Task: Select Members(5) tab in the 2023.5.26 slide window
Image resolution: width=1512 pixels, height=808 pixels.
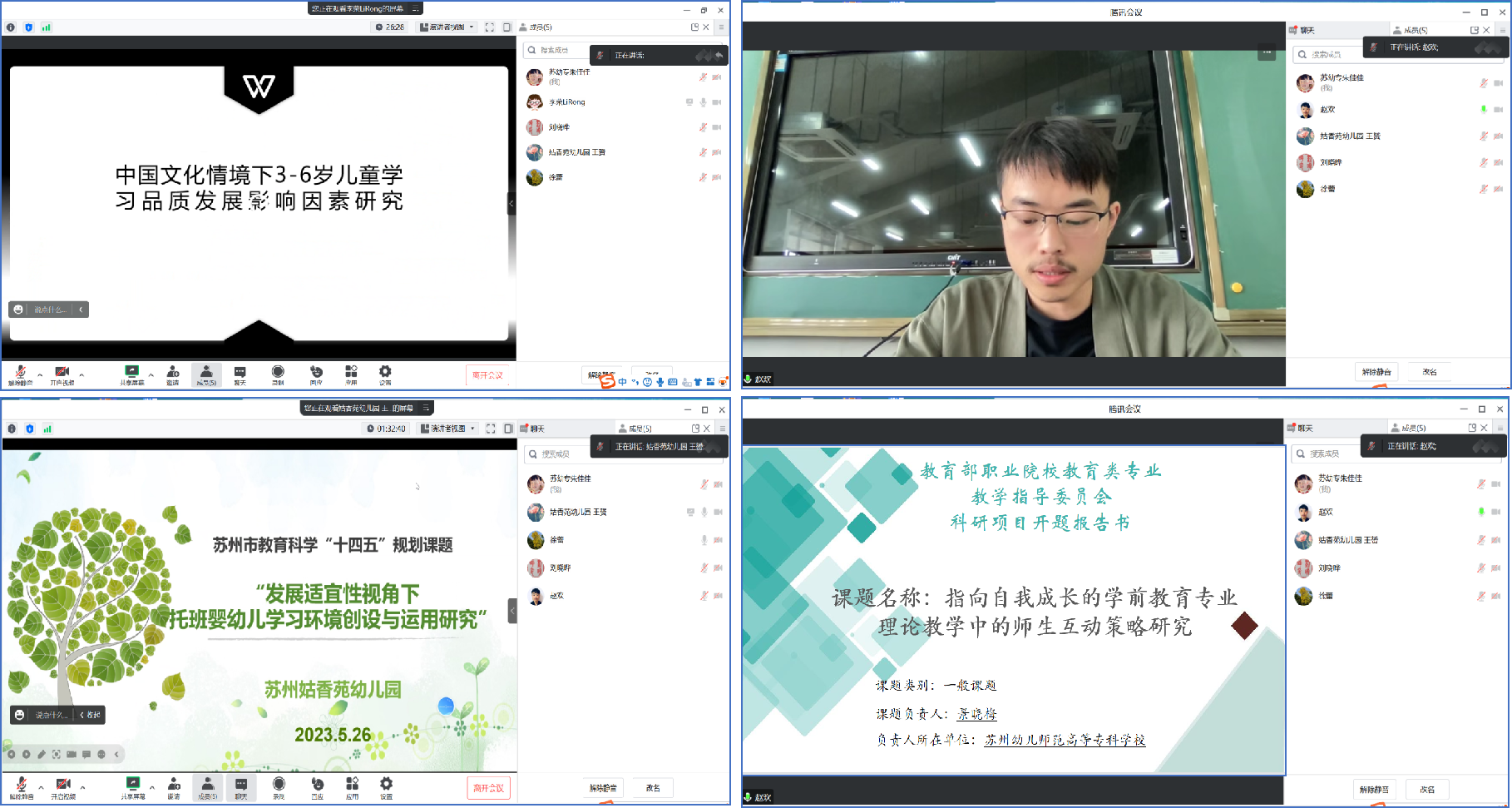Action: (x=635, y=429)
